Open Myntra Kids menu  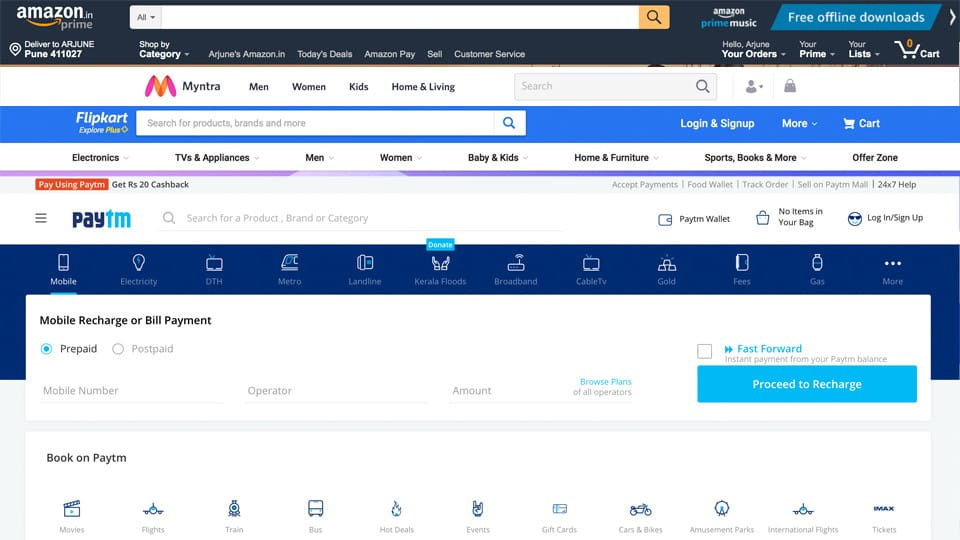tap(359, 87)
